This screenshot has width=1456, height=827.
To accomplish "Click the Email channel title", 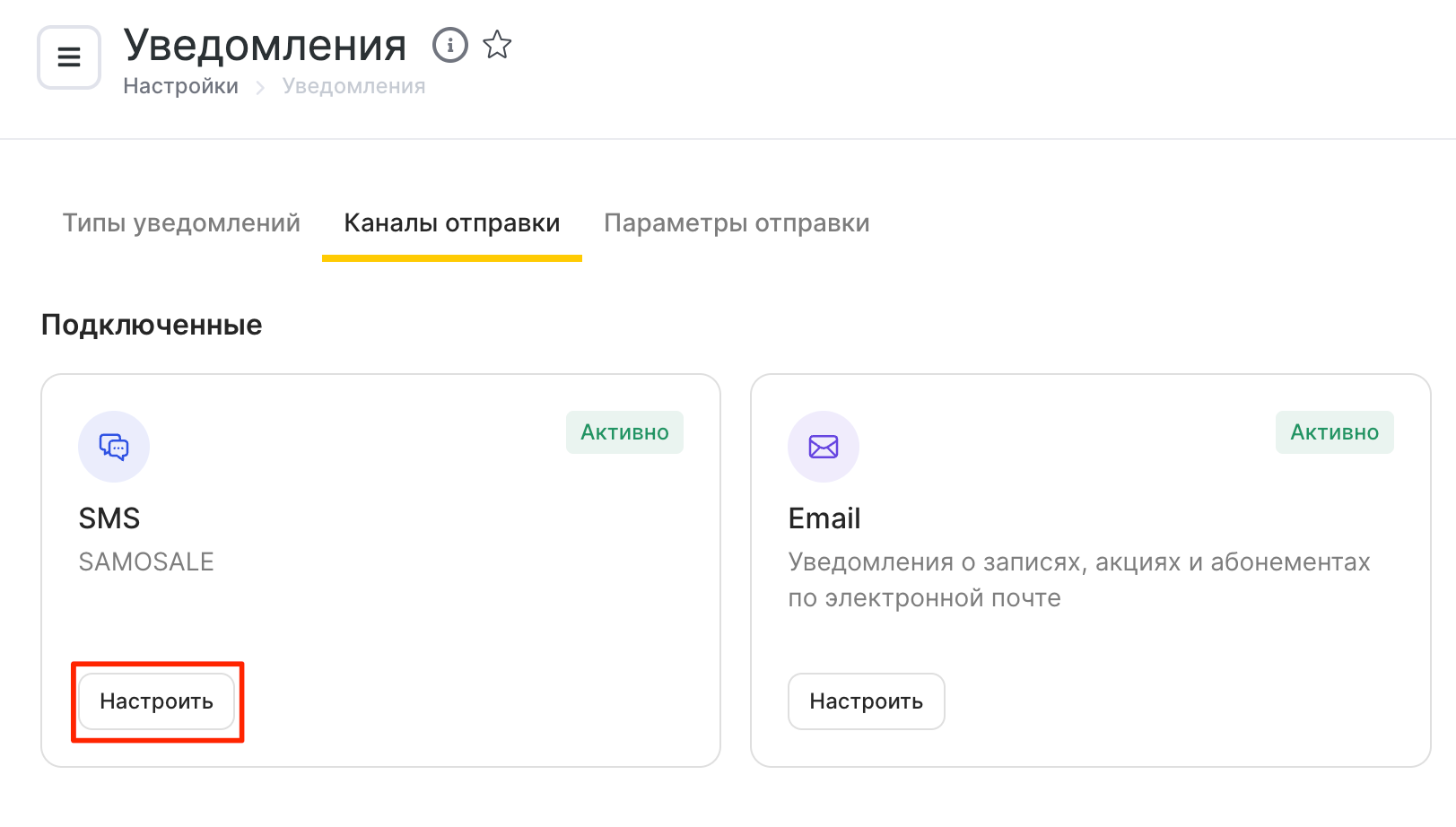I will (824, 518).
